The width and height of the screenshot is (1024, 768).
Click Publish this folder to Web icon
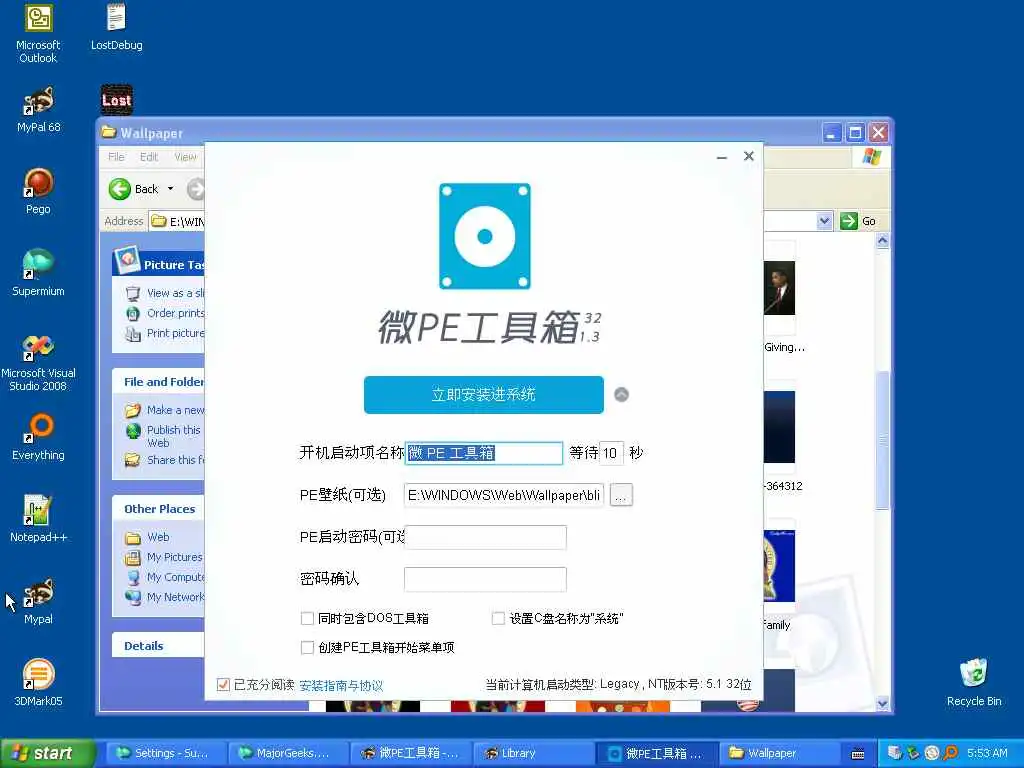pyautogui.click(x=133, y=431)
